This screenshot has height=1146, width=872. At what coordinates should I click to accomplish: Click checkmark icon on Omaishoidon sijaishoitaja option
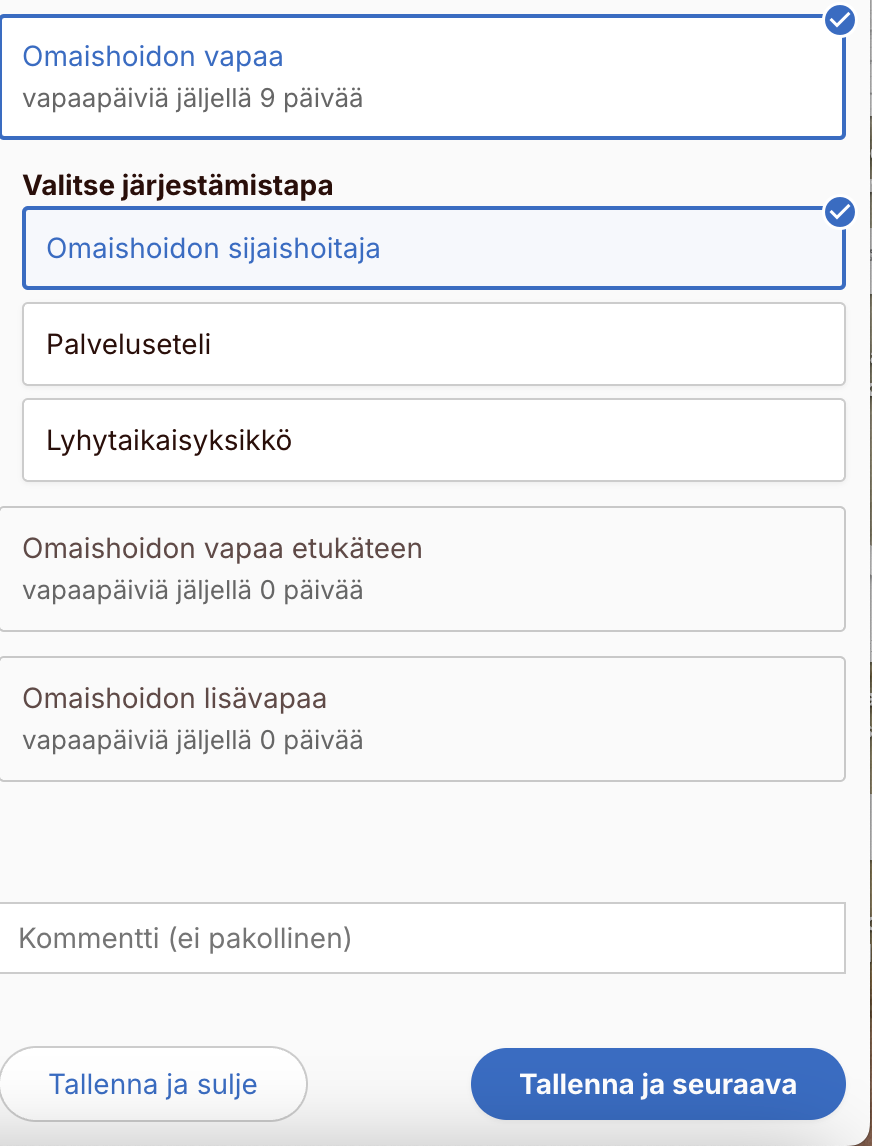point(840,212)
